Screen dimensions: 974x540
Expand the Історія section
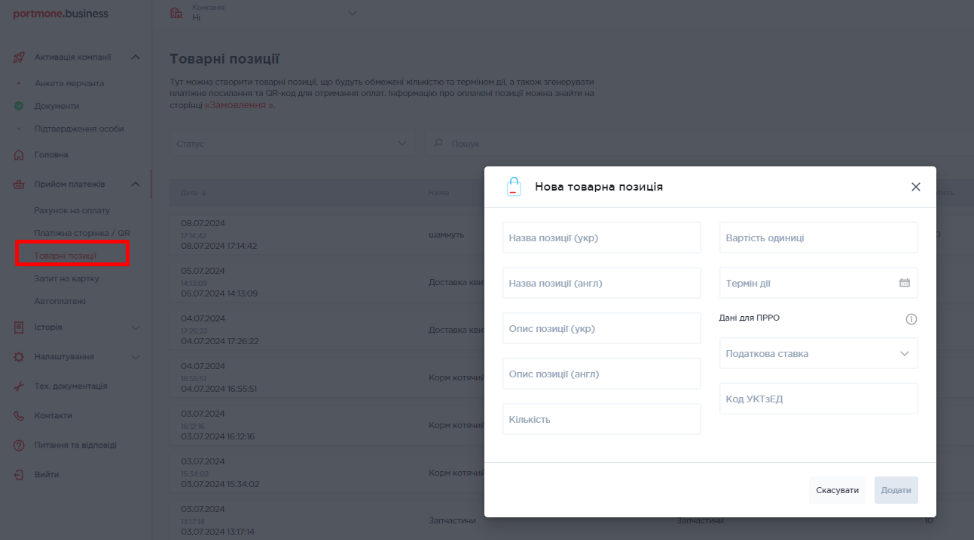coord(135,327)
